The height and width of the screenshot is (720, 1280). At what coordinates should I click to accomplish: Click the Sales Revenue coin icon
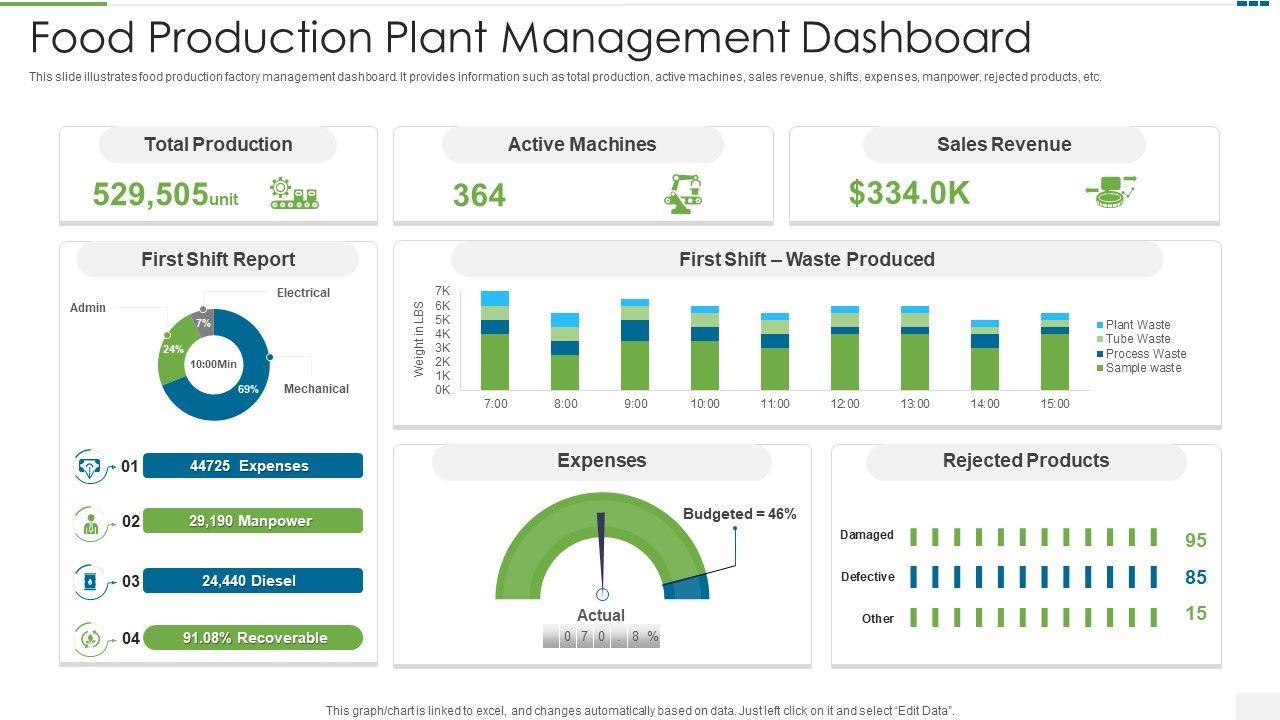1111,191
